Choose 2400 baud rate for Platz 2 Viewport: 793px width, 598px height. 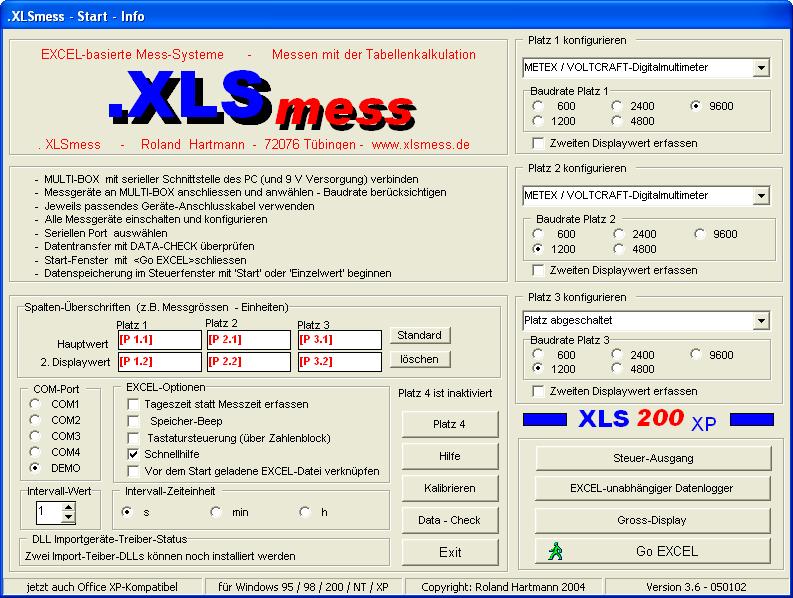(x=619, y=234)
